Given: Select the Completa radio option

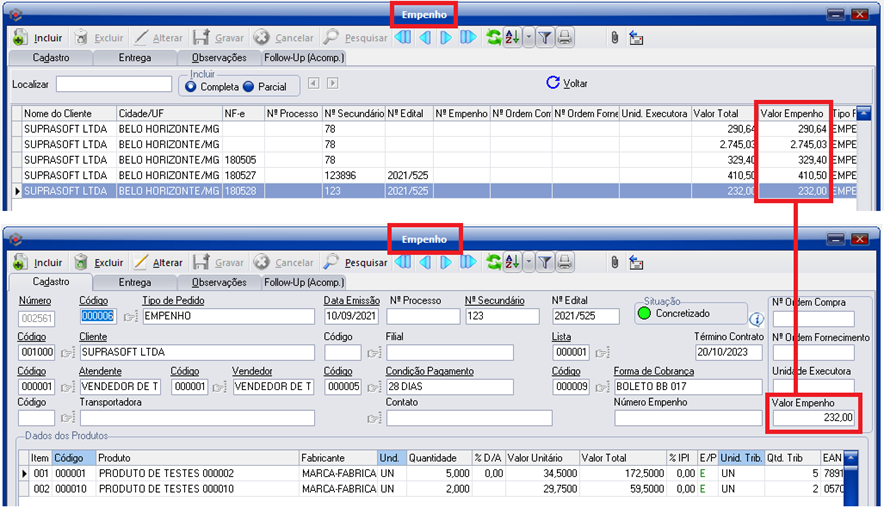Looking at the screenshot, I should point(191,87).
